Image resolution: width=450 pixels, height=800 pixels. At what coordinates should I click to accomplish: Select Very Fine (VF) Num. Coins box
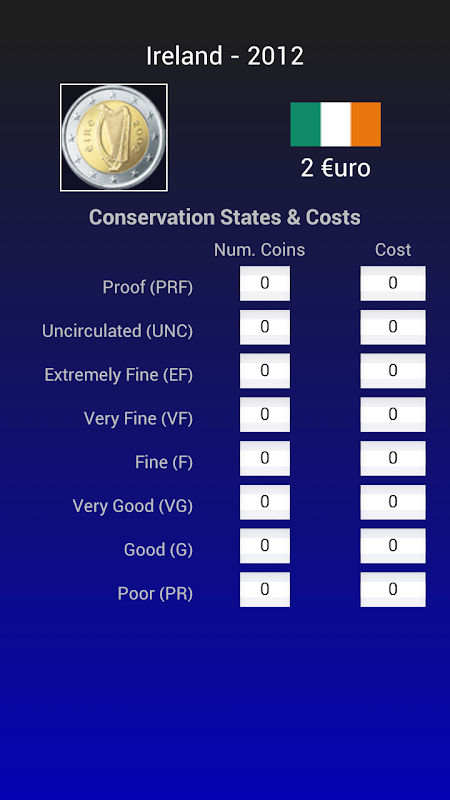265,415
